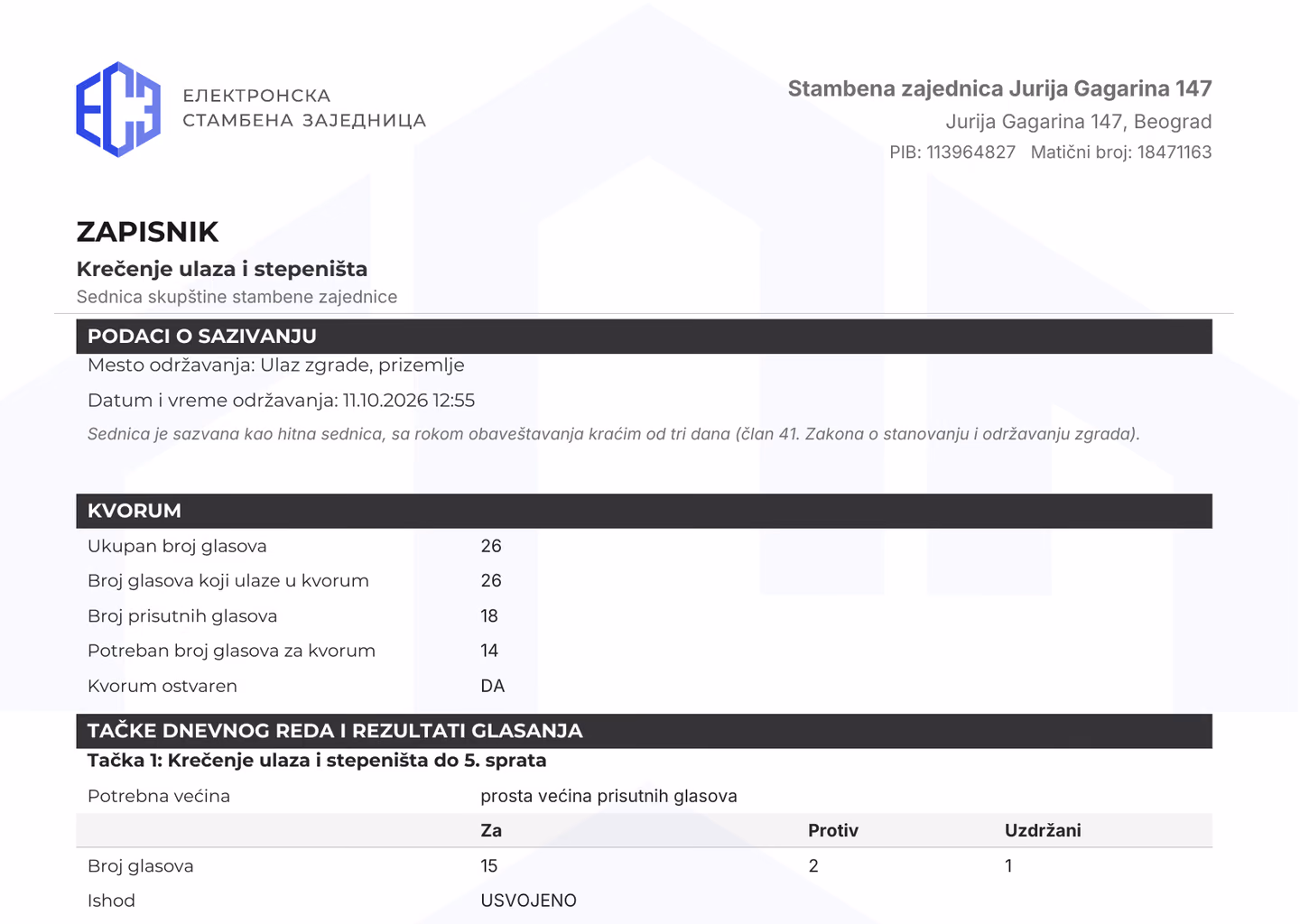Click the Protiv column header
This screenshot has width=1300, height=924.
(833, 831)
